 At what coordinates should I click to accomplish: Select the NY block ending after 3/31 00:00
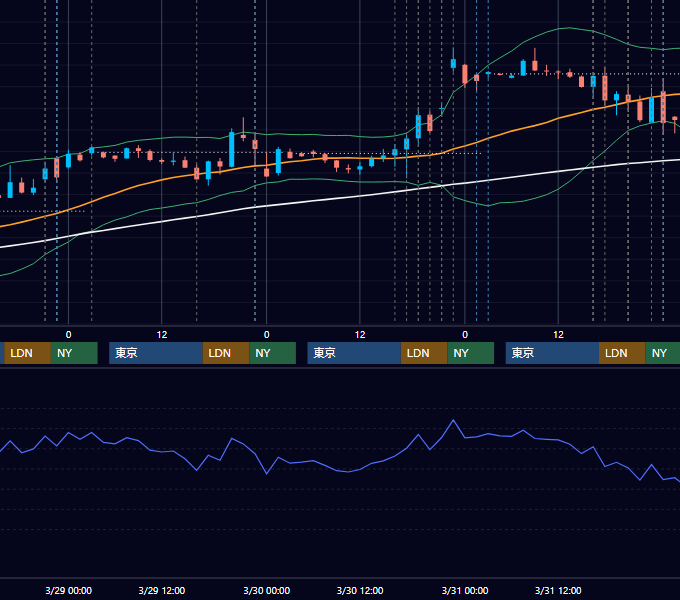(471, 353)
